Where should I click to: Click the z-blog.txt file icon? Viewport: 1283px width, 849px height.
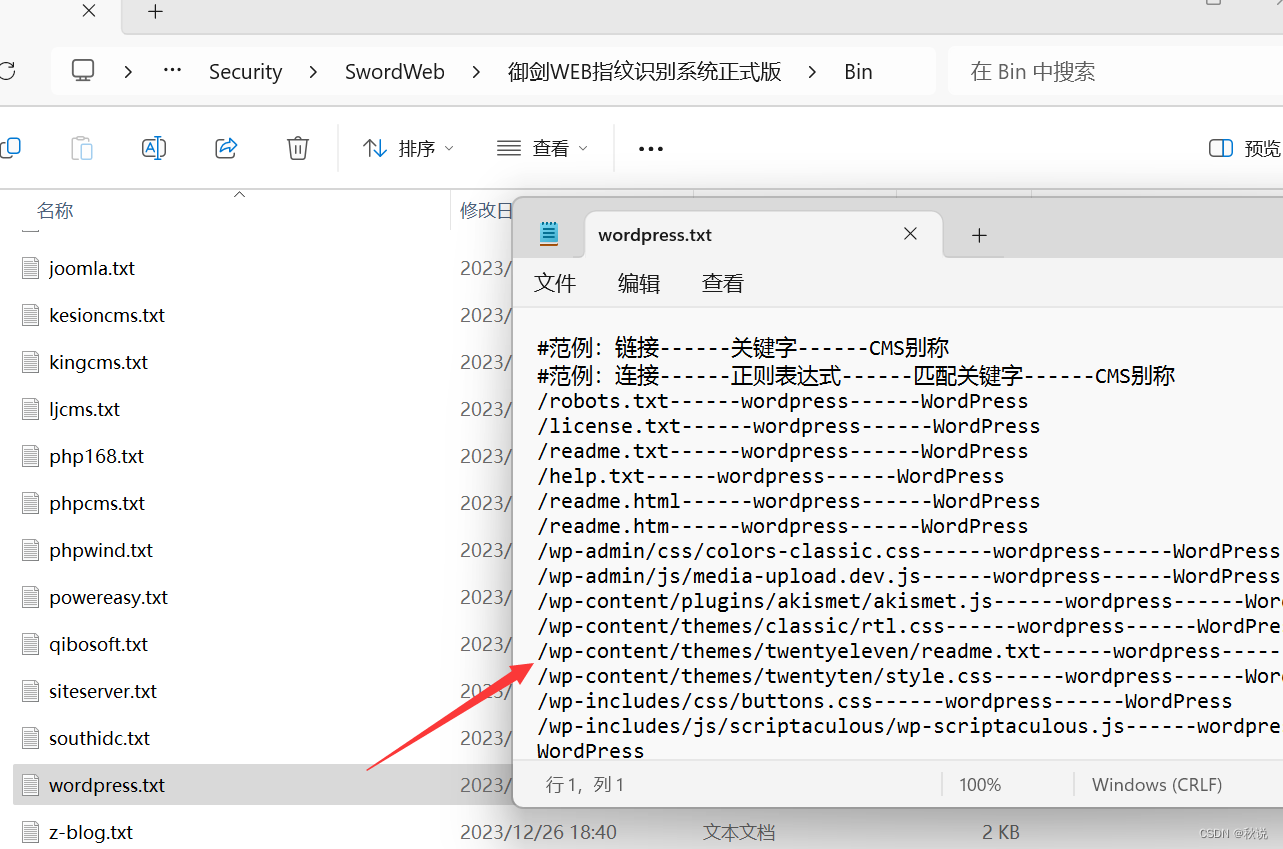point(31,832)
